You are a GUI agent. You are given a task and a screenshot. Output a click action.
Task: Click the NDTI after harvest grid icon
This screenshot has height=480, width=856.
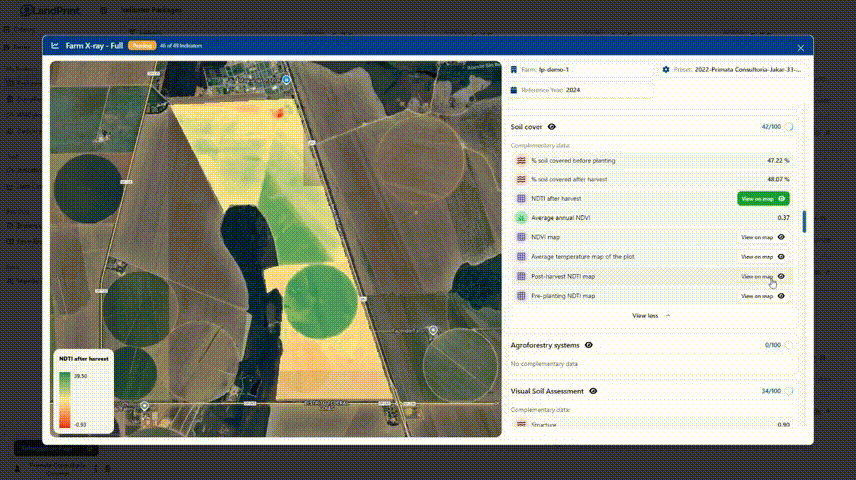point(521,199)
